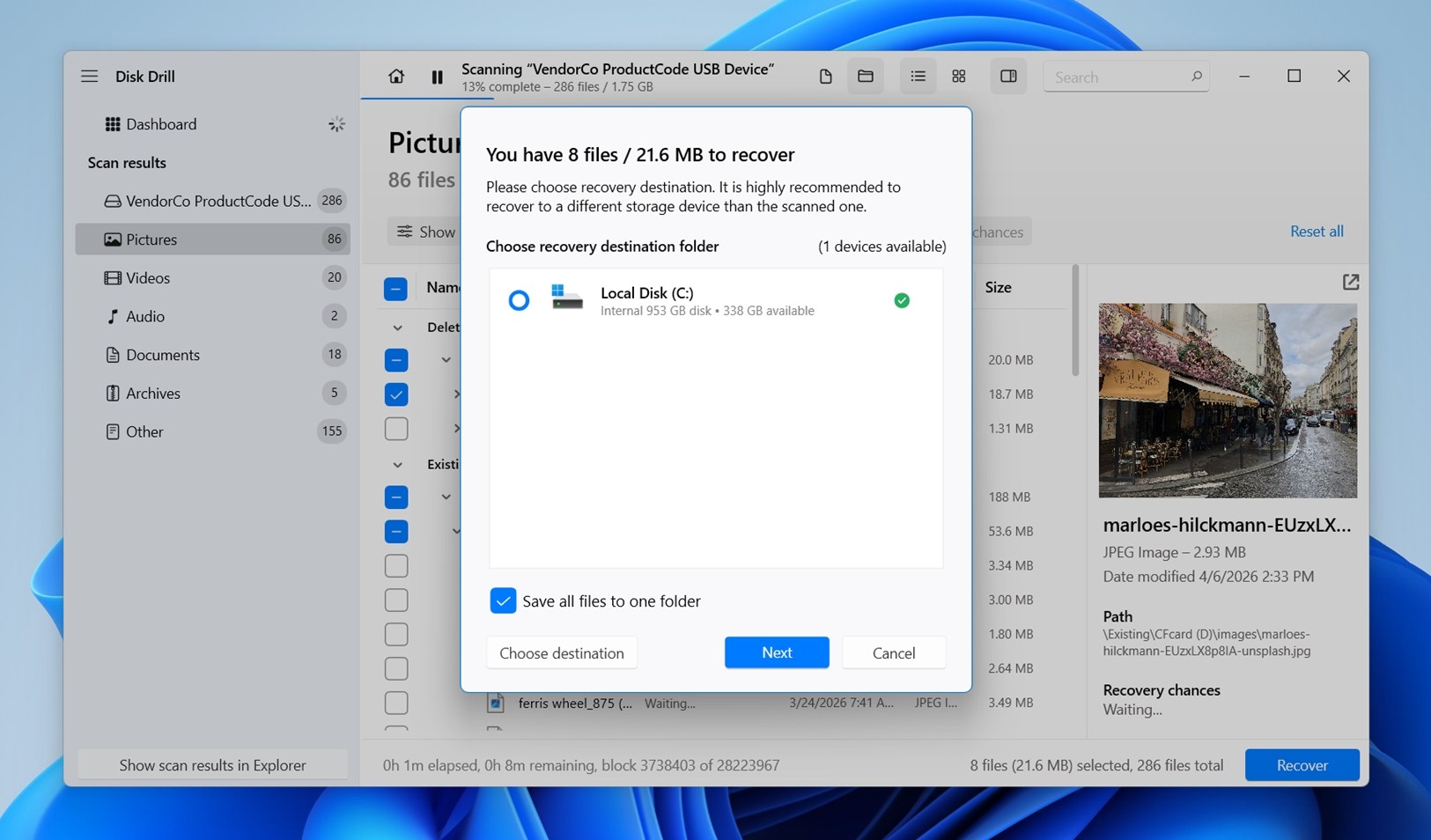
Task: Open the Show filter button
Action: point(425,232)
